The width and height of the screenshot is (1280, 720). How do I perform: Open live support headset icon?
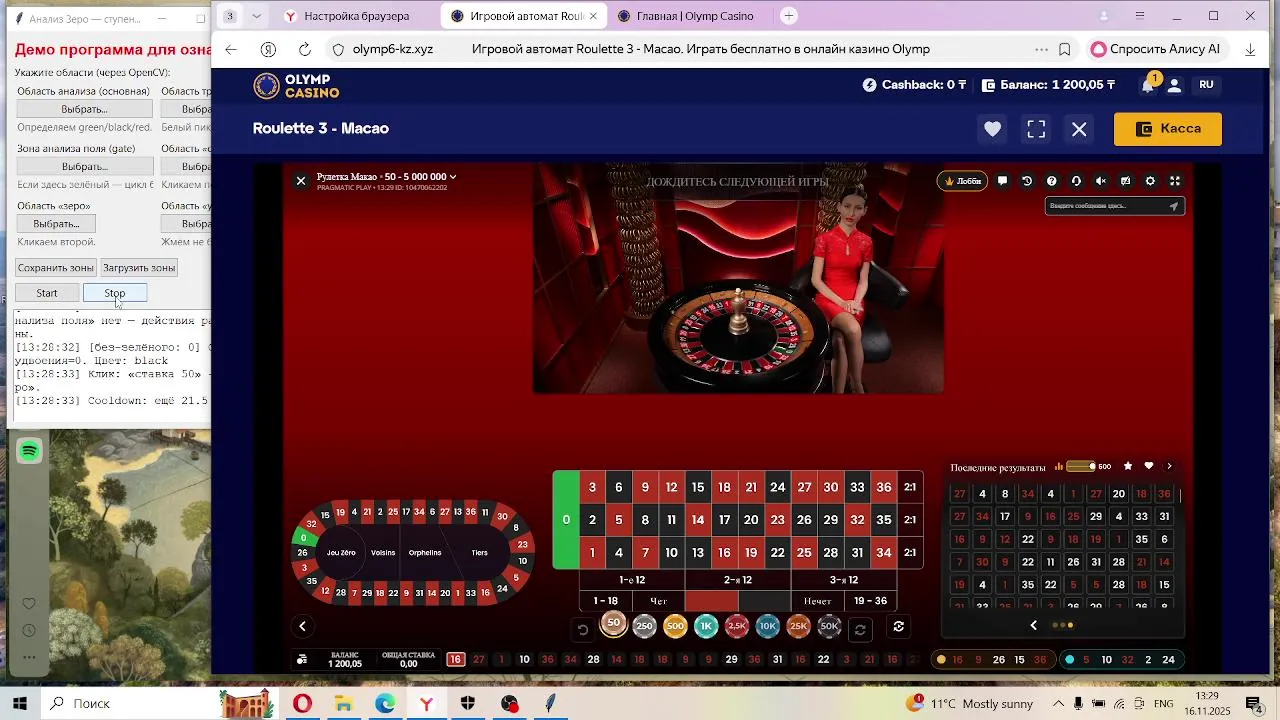[x=1076, y=181]
